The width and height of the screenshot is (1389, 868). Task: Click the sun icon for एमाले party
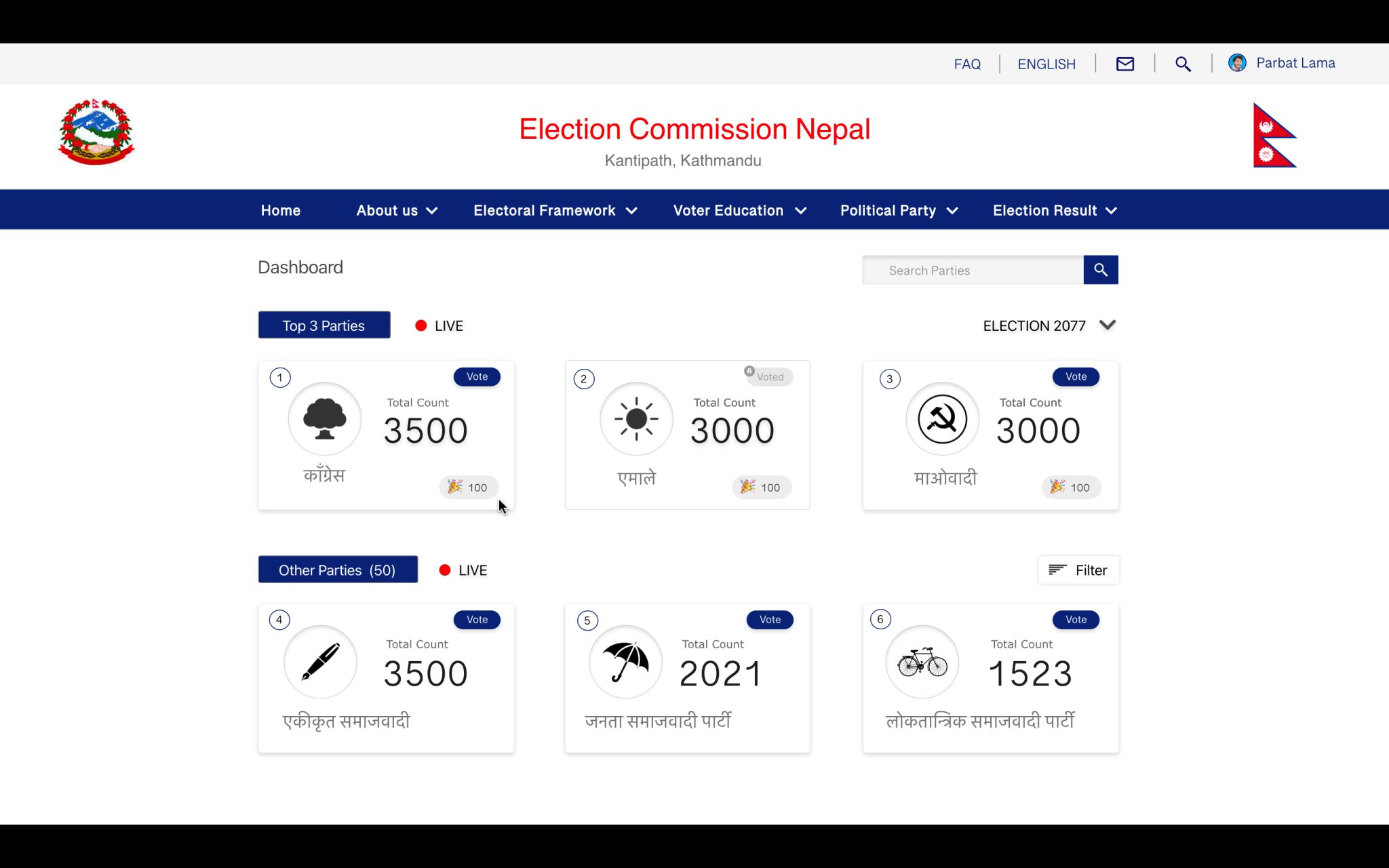pyautogui.click(x=635, y=418)
